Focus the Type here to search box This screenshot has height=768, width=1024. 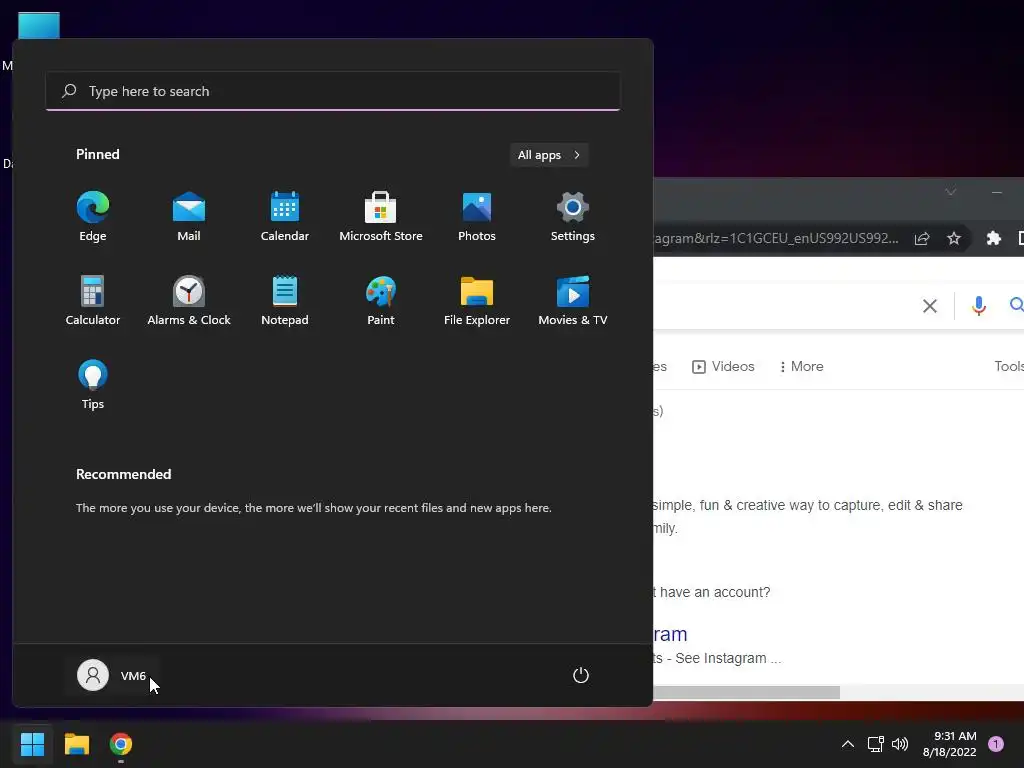pos(333,91)
